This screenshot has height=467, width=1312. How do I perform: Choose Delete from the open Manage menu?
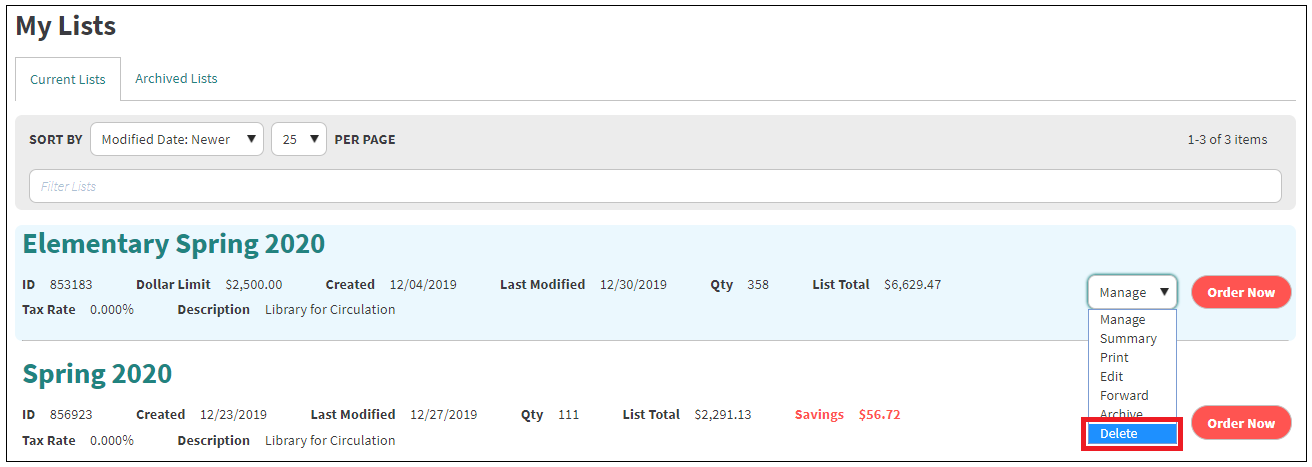click(1132, 434)
